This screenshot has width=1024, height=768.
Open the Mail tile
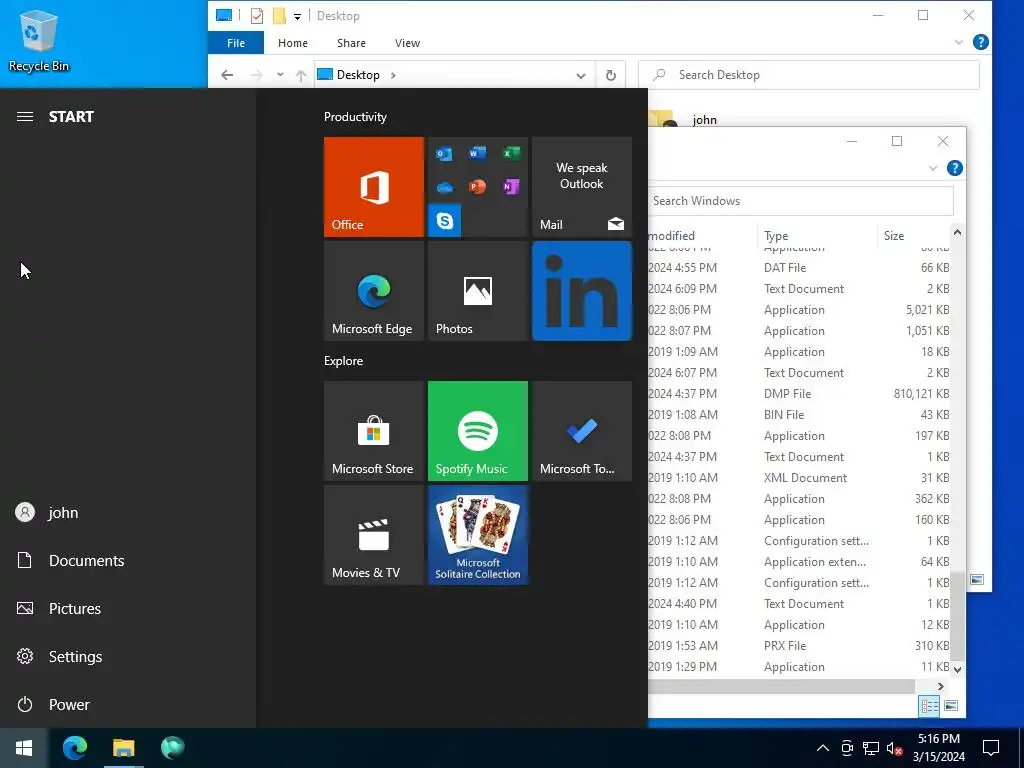point(582,187)
